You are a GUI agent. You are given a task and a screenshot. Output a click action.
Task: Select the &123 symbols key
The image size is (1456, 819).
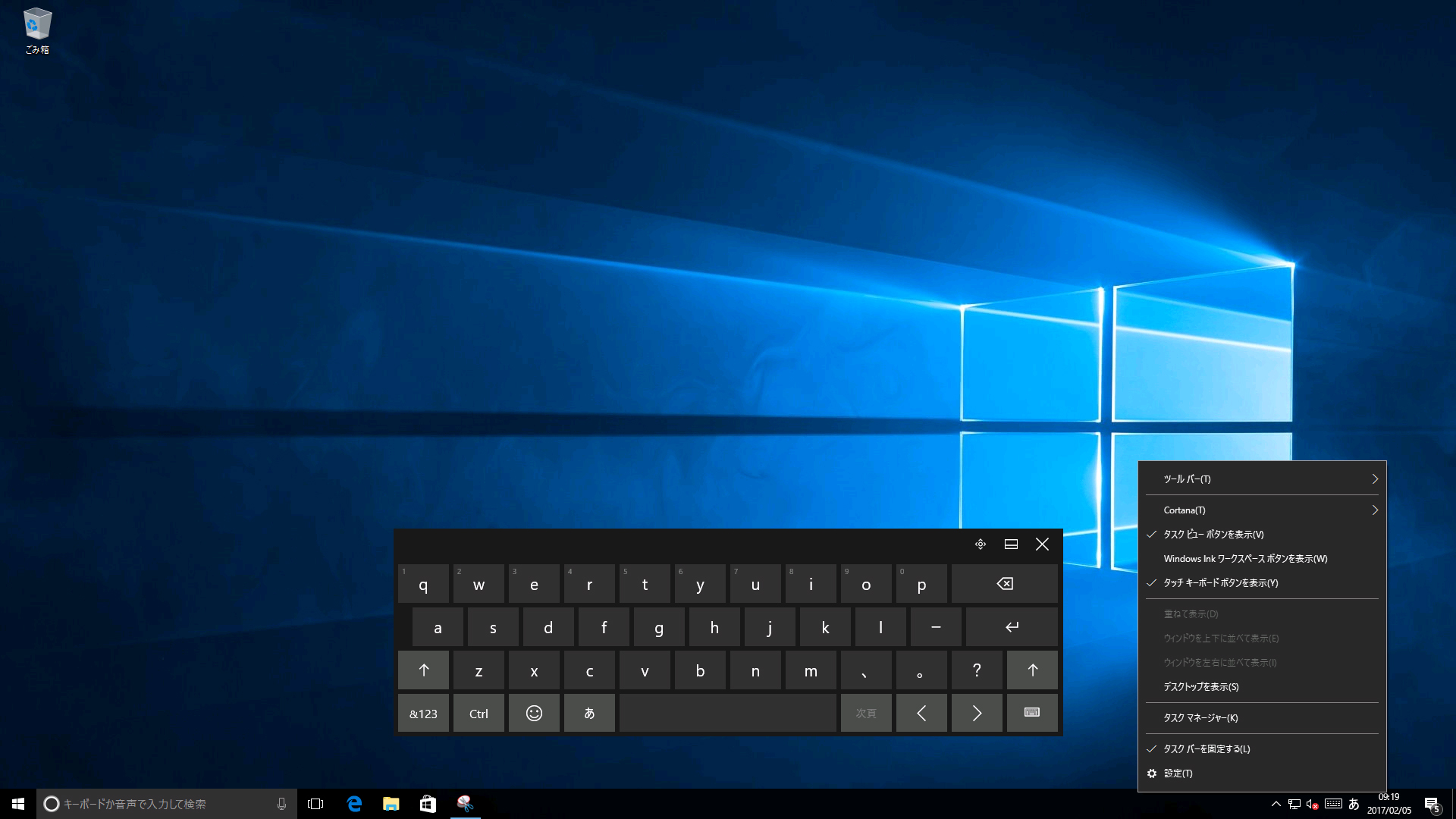click(423, 713)
